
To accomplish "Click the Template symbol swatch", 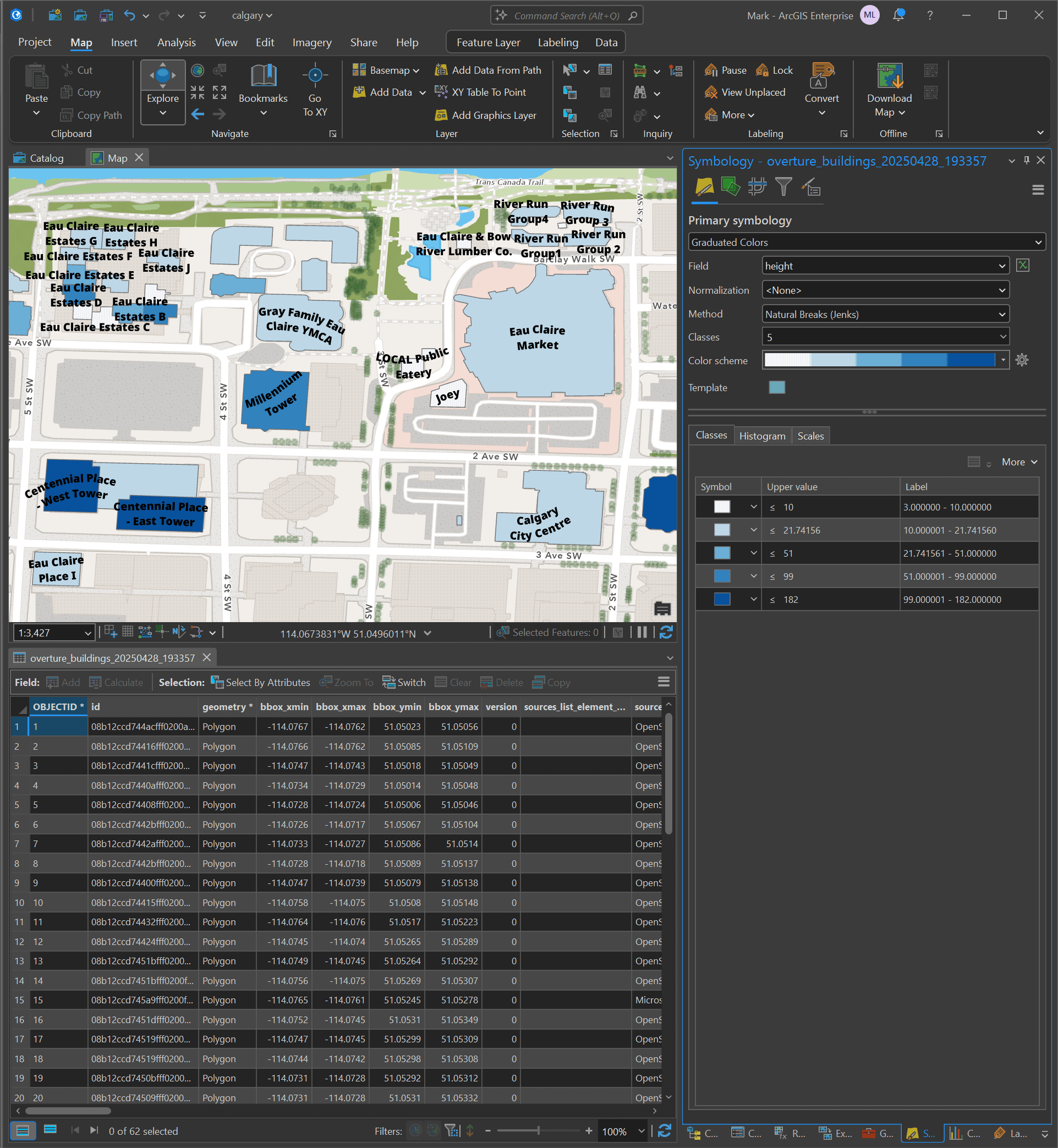I will 776,387.
